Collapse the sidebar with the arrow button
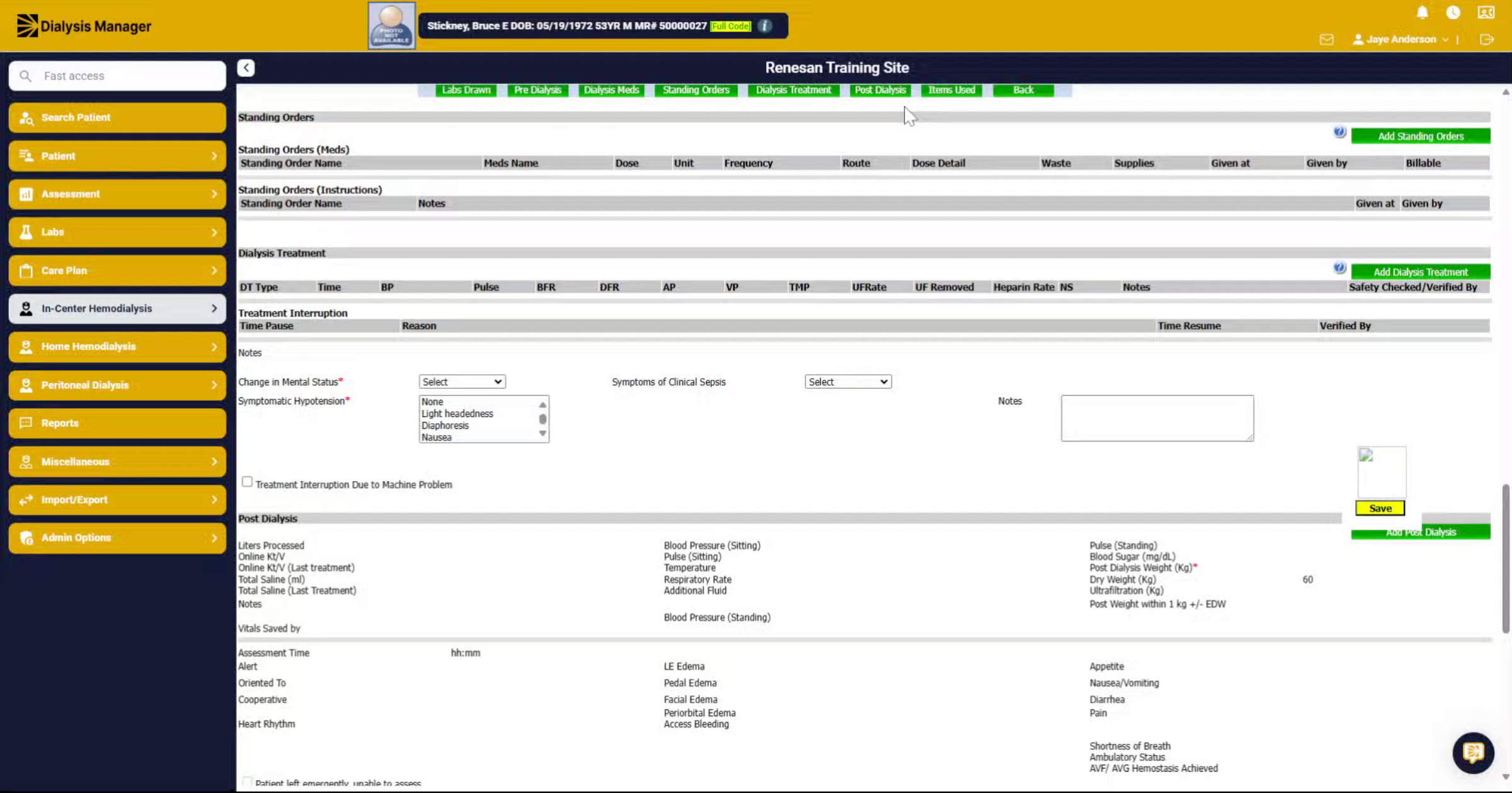1512x793 pixels. [x=246, y=67]
